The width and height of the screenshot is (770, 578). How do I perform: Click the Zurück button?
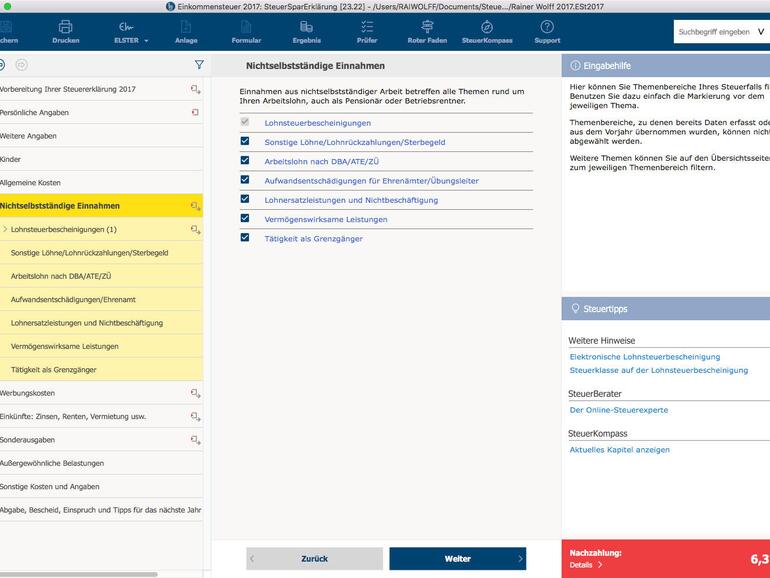coord(314,558)
